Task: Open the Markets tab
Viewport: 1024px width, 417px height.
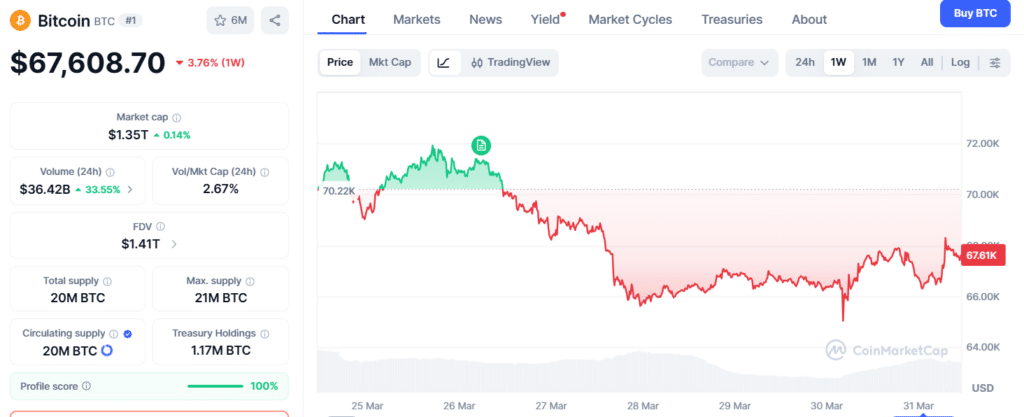Action: click(416, 19)
